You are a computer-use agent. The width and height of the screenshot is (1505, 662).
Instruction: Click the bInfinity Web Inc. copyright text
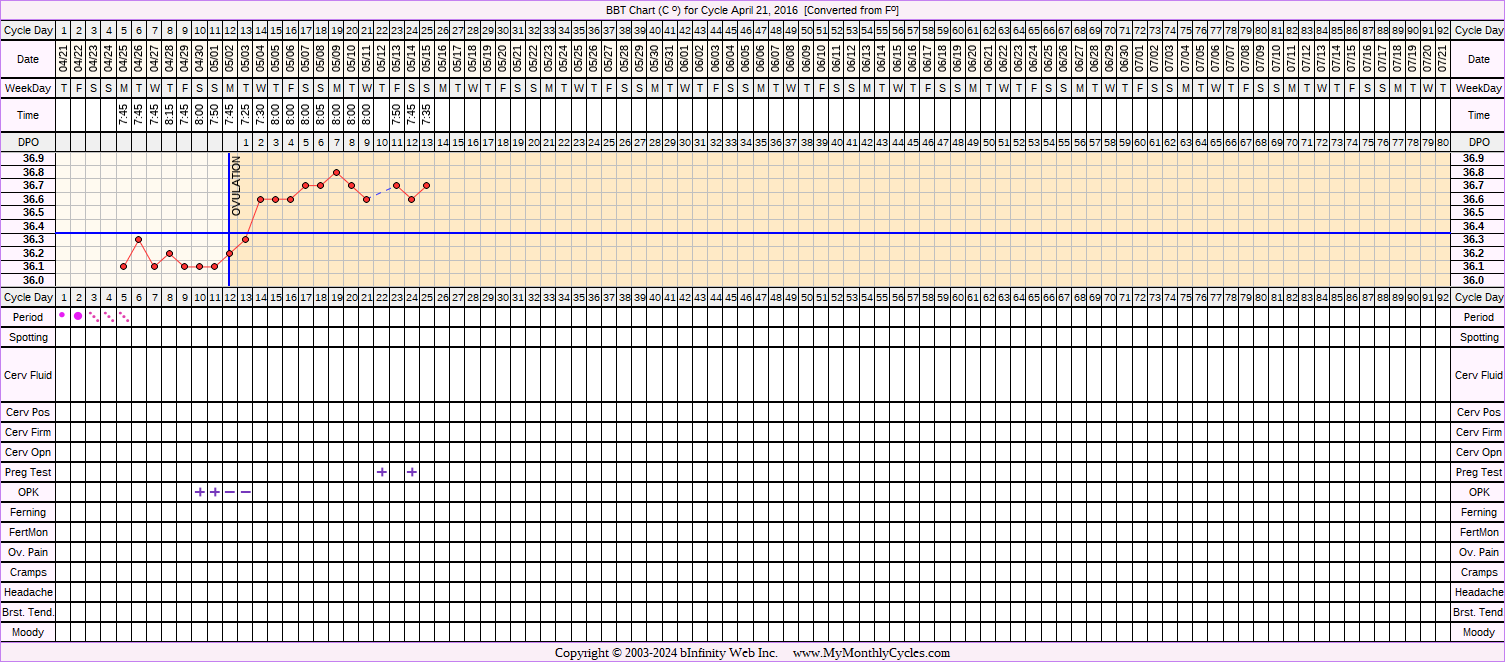tap(666, 653)
